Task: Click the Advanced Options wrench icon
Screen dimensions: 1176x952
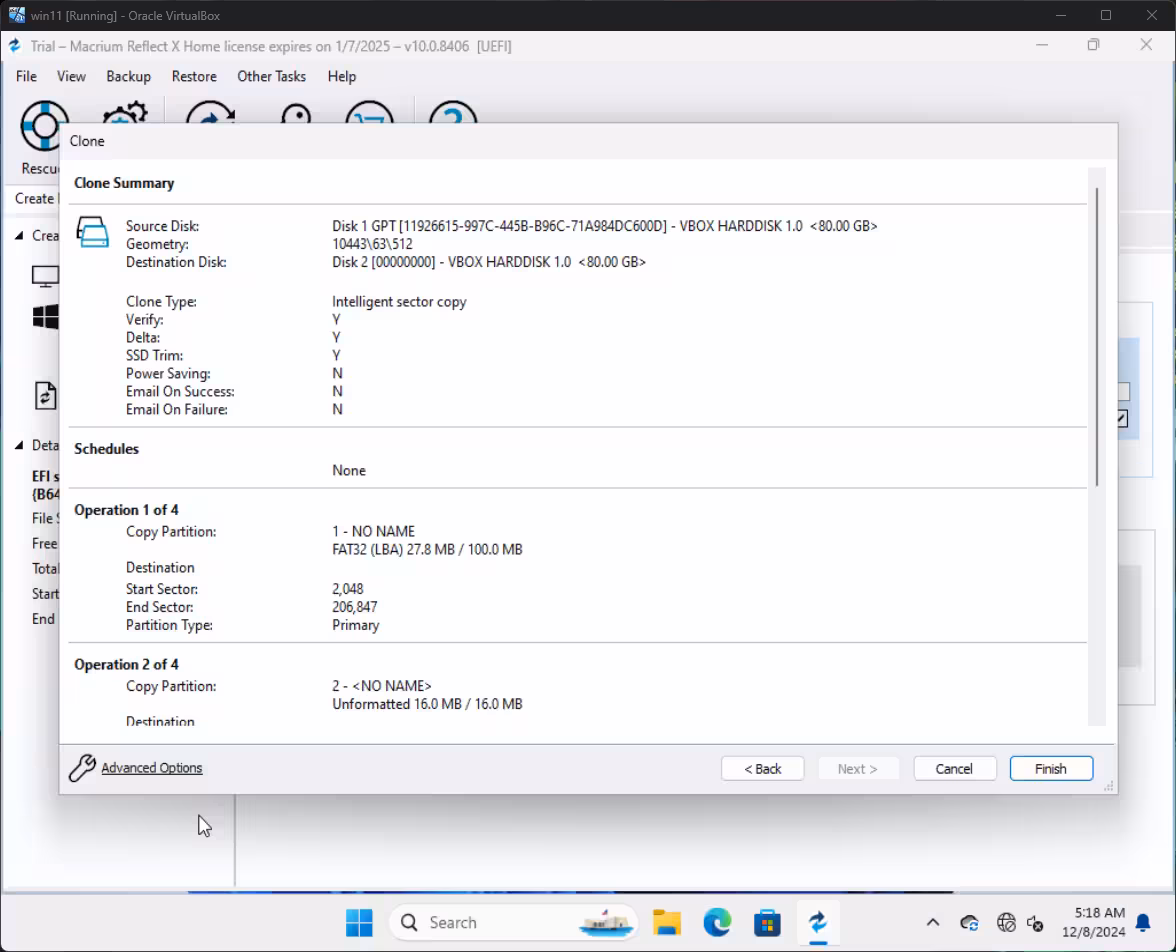Action: point(82,768)
